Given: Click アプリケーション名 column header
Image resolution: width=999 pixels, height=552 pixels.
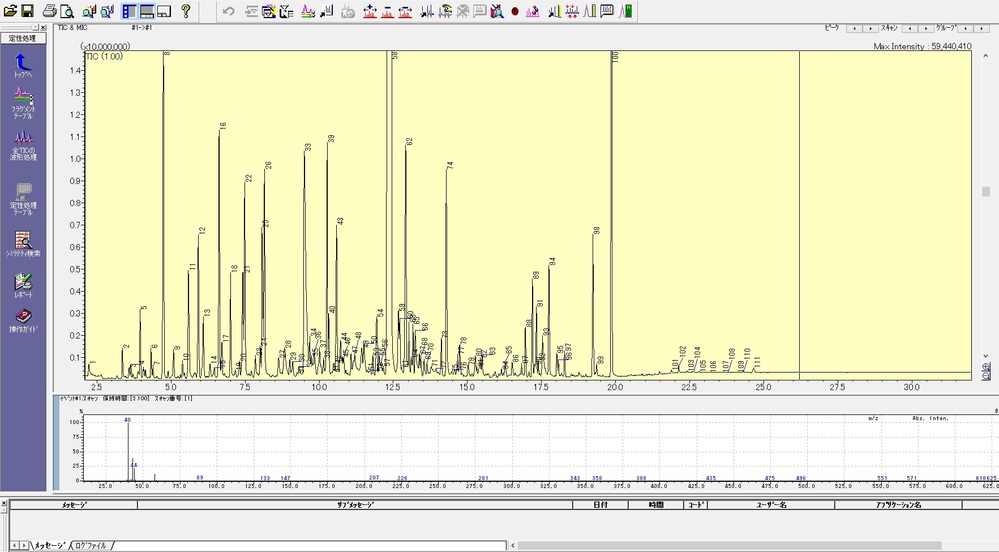Looking at the screenshot, I should 898,505.
